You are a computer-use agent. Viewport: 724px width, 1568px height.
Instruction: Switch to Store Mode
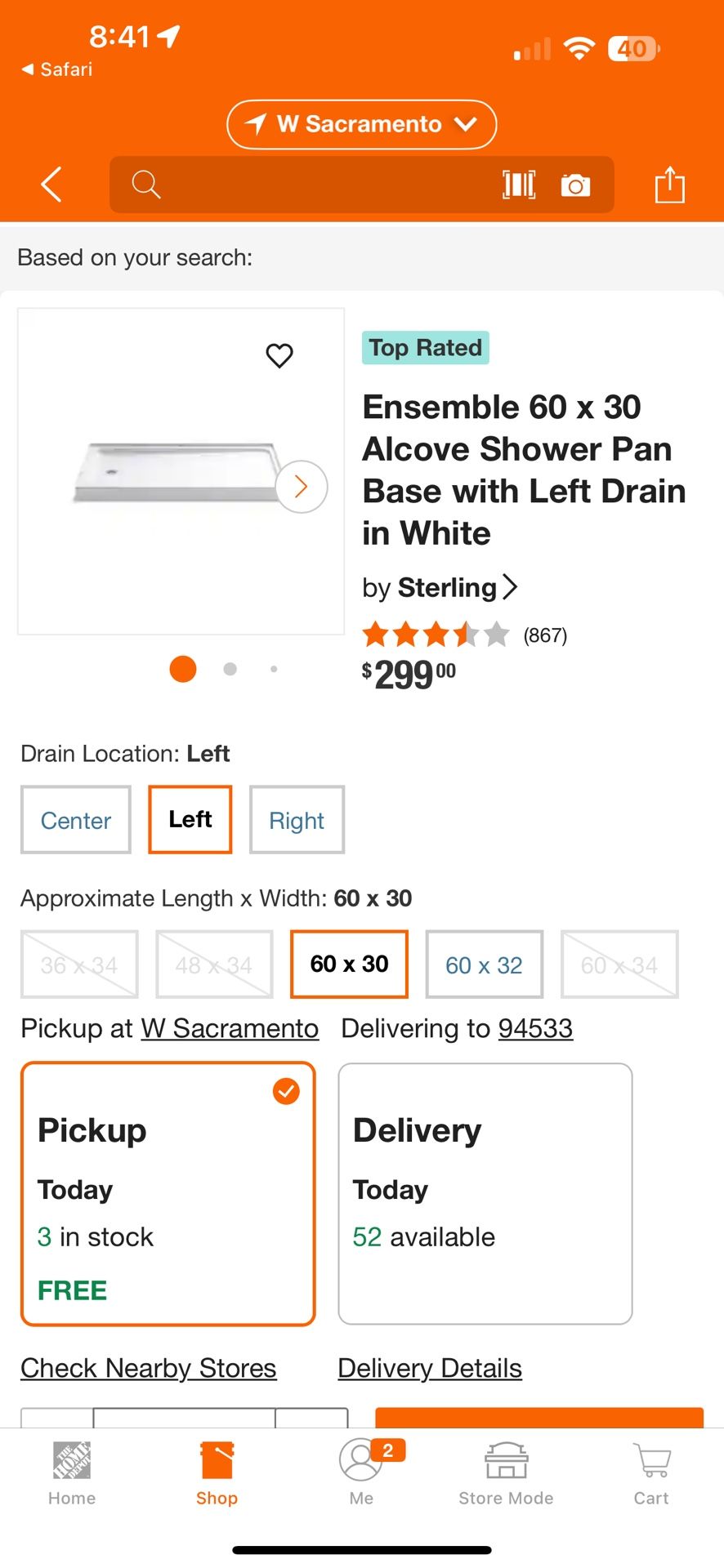(x=505, y=1470)
